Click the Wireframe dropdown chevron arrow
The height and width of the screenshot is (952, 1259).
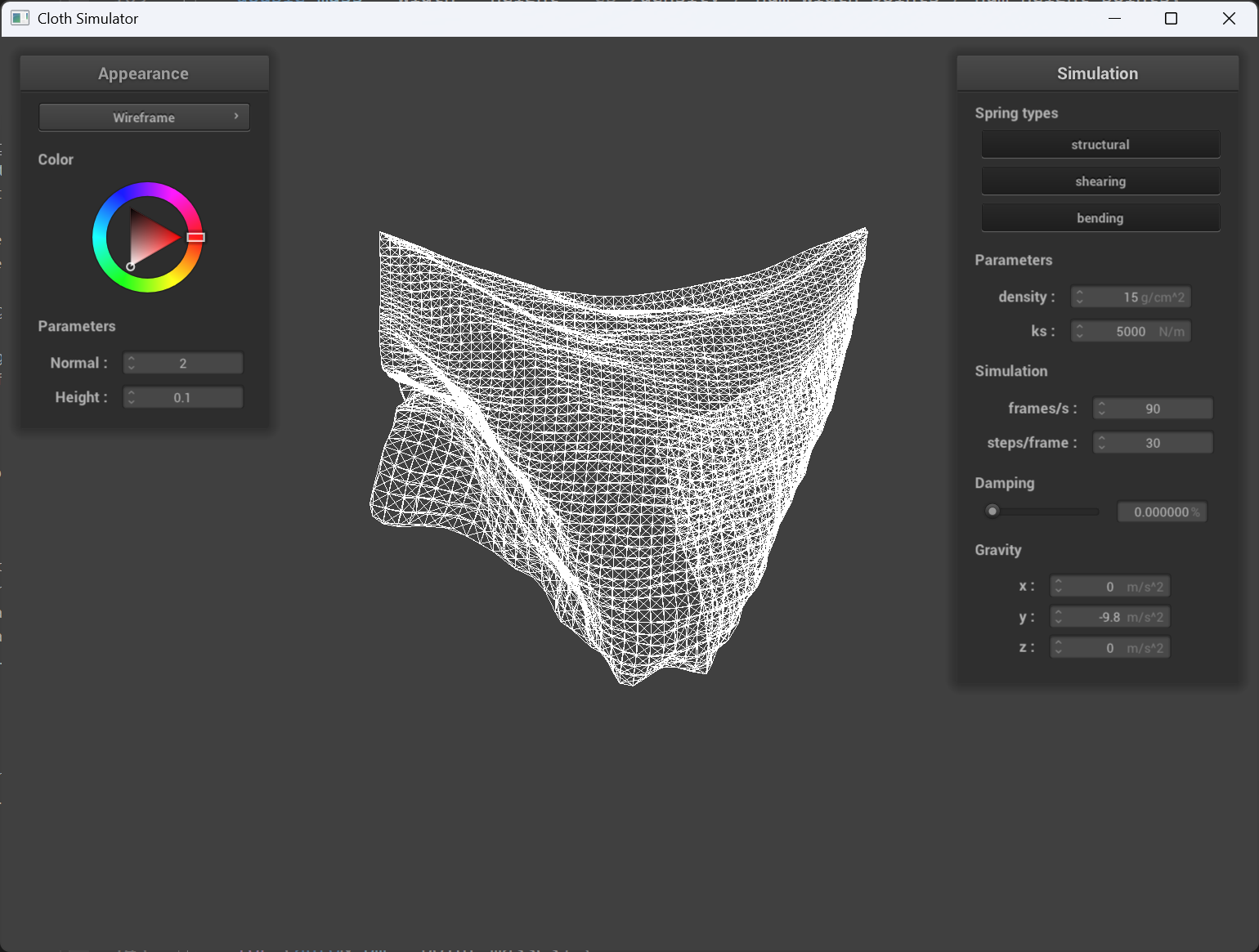[x=236, y=116]
